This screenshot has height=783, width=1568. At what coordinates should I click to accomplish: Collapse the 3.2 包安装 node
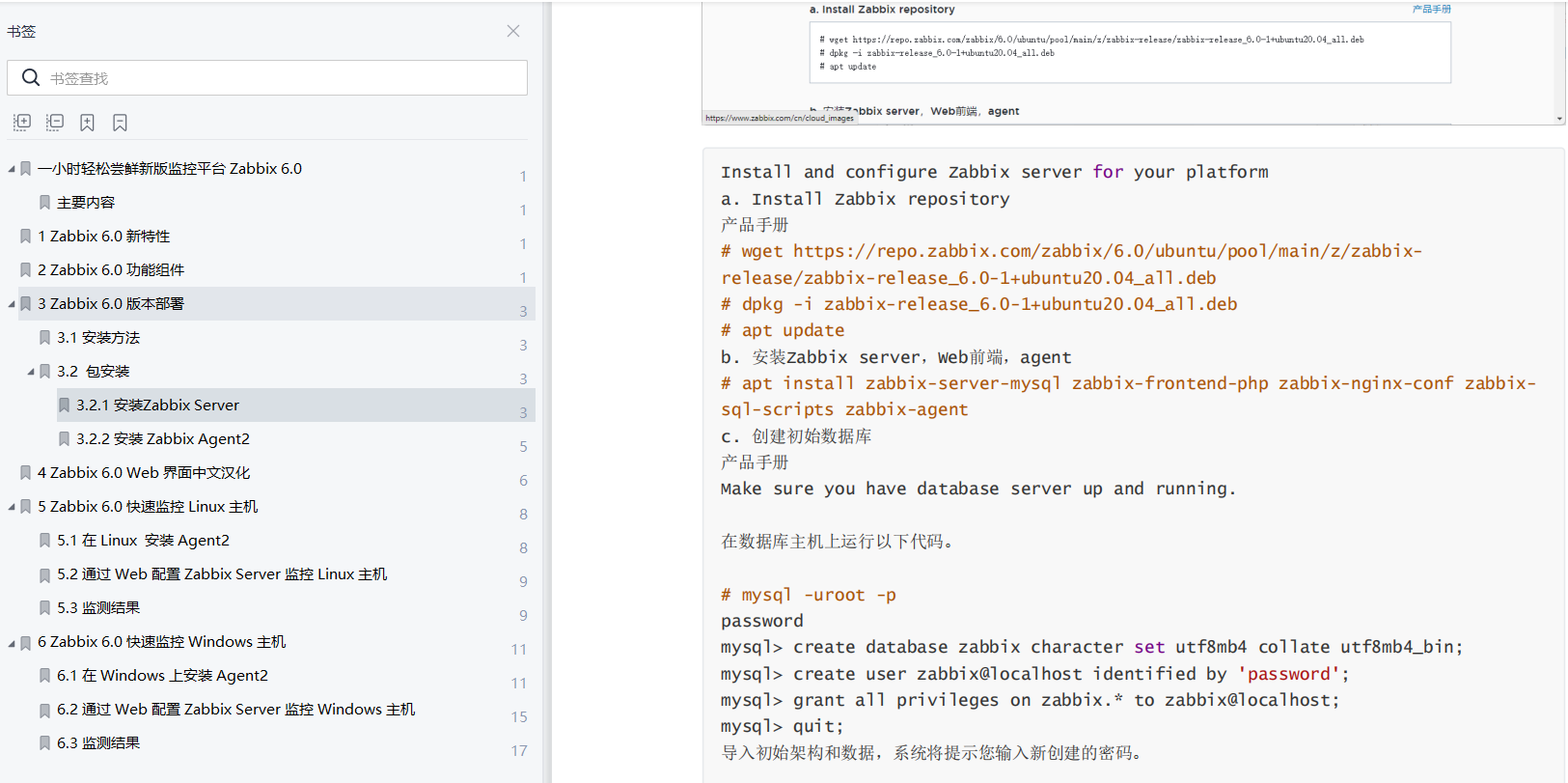point(31,372)
